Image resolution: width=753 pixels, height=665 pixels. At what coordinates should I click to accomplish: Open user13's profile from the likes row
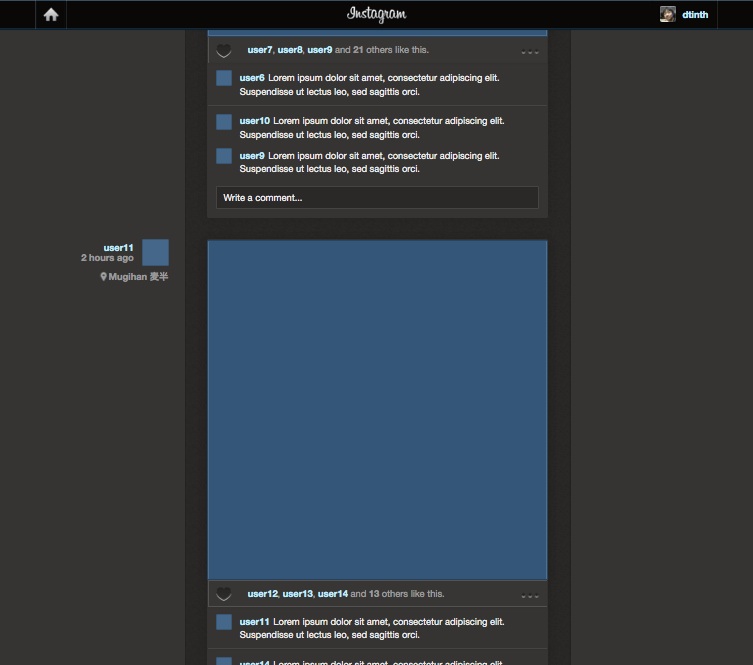[298, 594]
